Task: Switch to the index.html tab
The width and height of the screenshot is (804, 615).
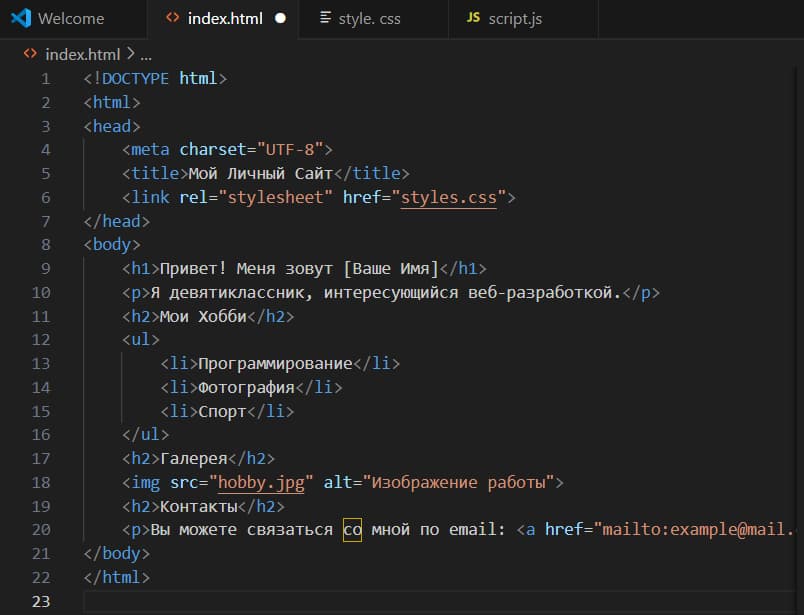Action: (223, 19)
